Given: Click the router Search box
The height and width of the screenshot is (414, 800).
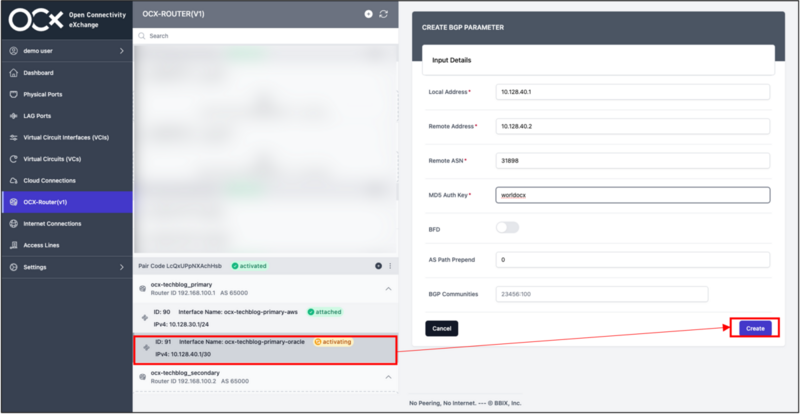Looking at the screenshot, I should [x=265, y=36].
